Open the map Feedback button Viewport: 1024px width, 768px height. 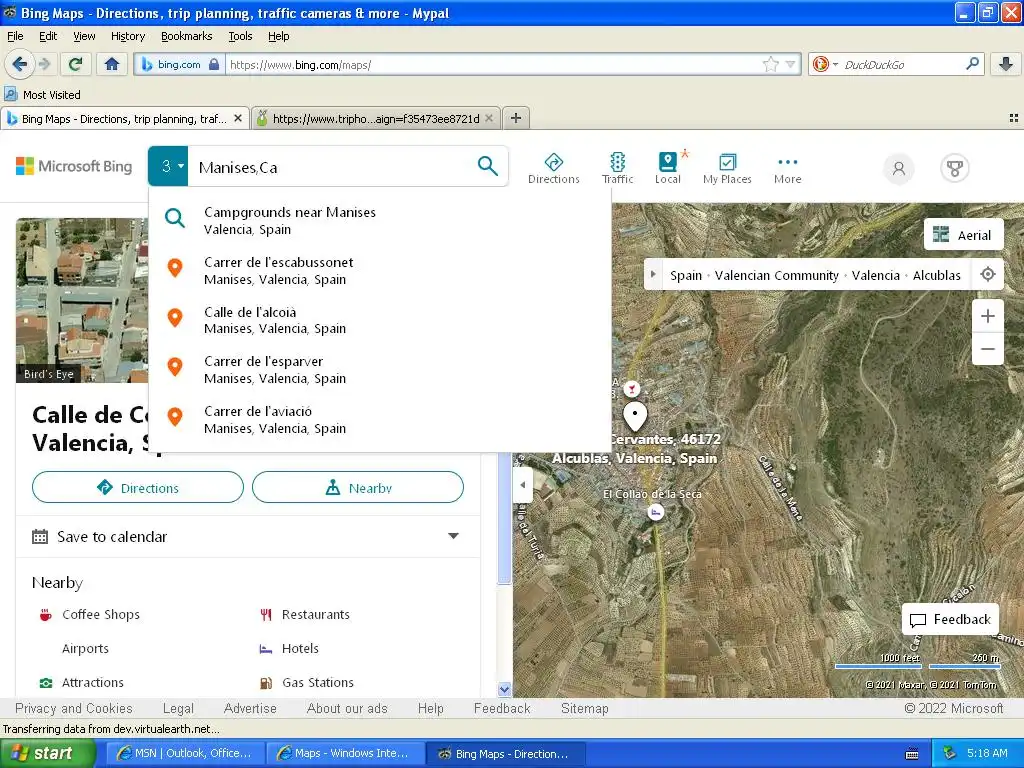[950, 619]
